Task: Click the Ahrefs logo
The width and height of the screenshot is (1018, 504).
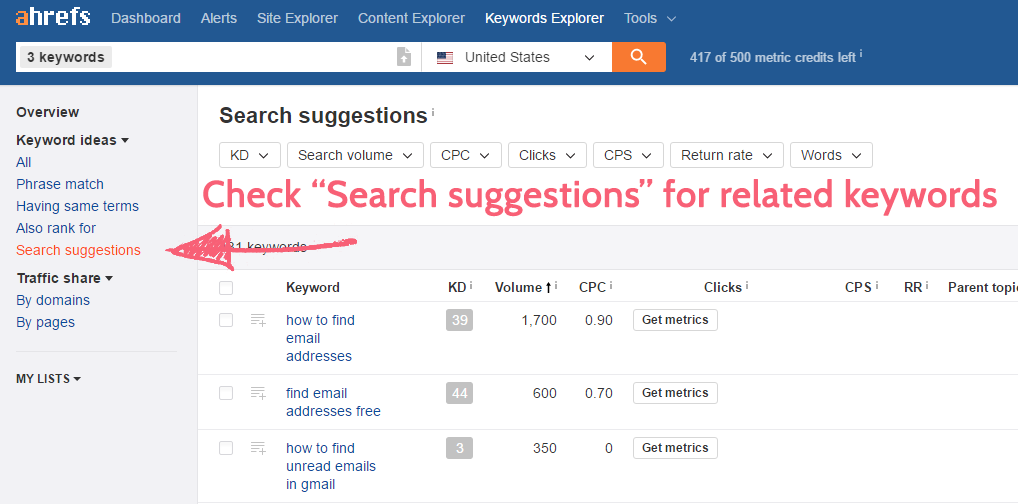Action: pyautogui.click(x=53, y=17)
